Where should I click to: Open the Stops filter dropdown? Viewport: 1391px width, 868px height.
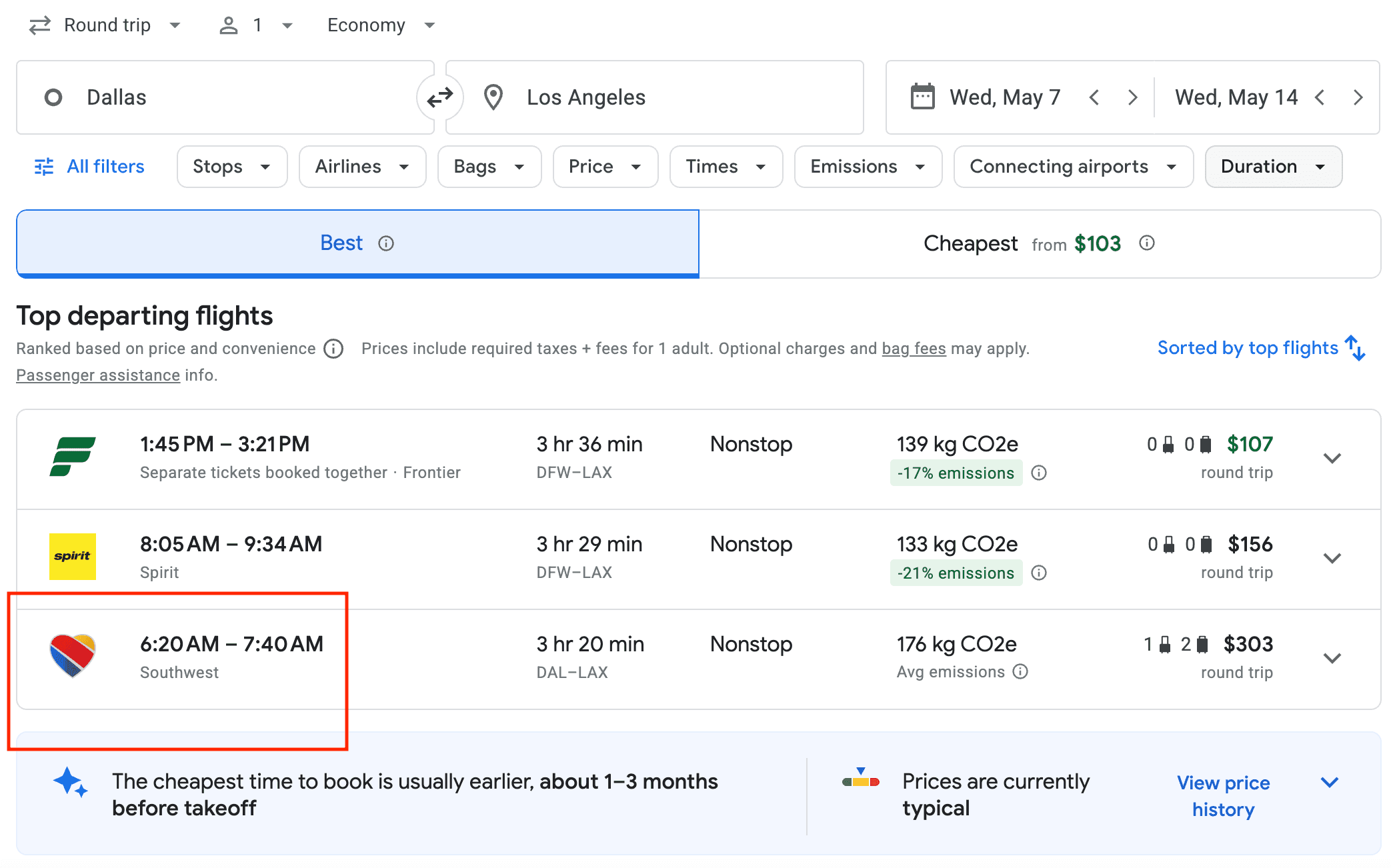[232, 167]
